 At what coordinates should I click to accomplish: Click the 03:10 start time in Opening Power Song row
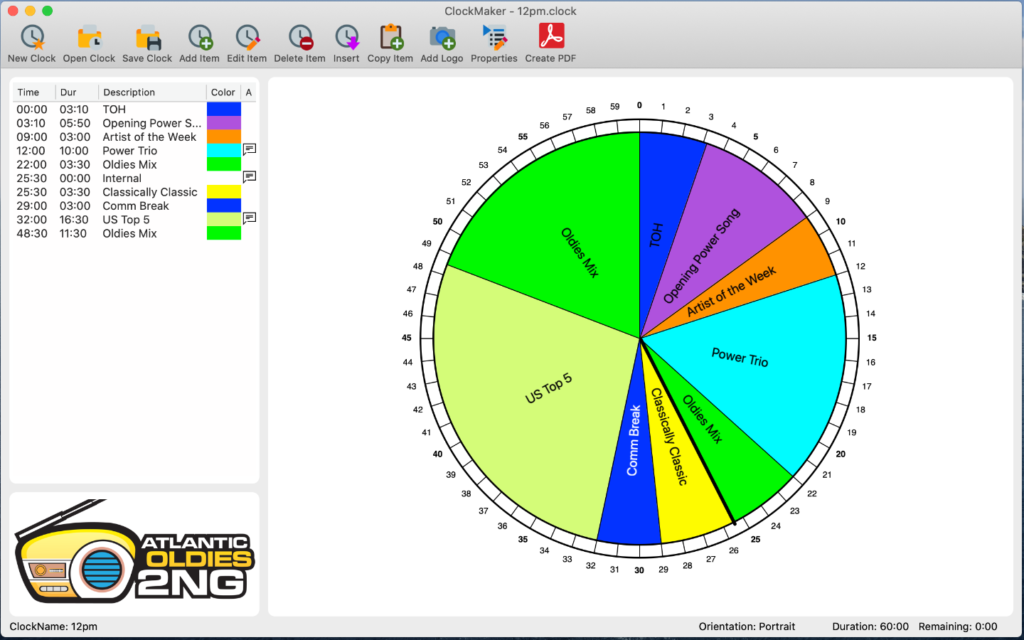pyautogui.click(x=31, y=123)
